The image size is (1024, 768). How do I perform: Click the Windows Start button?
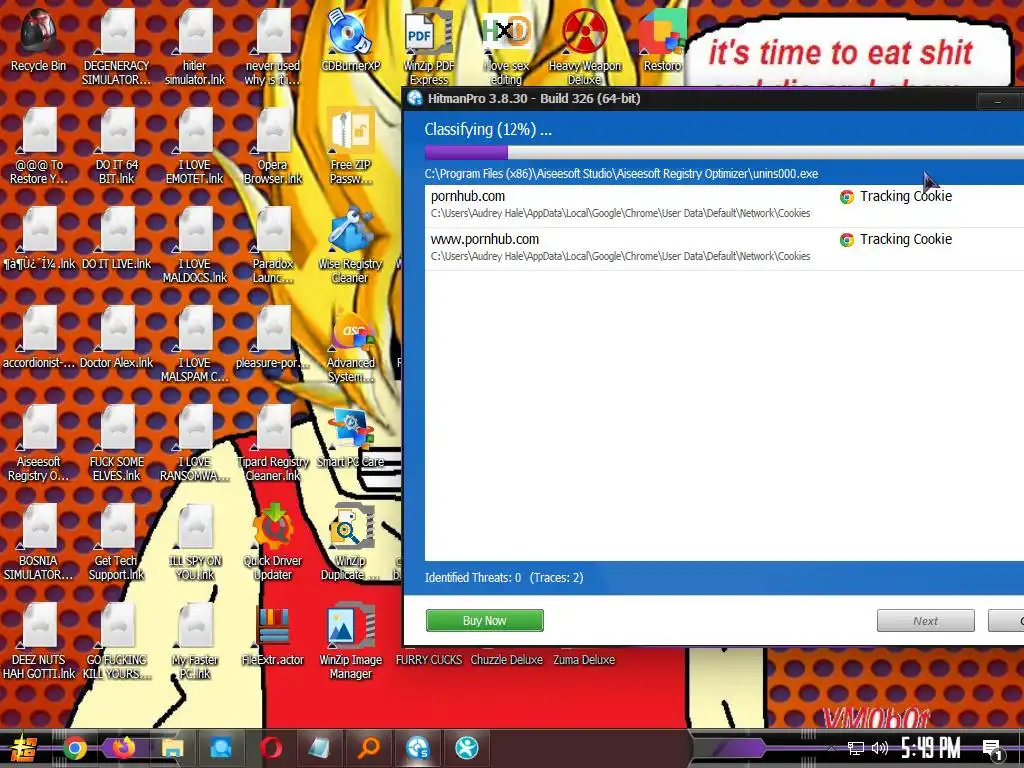[23, 748]
